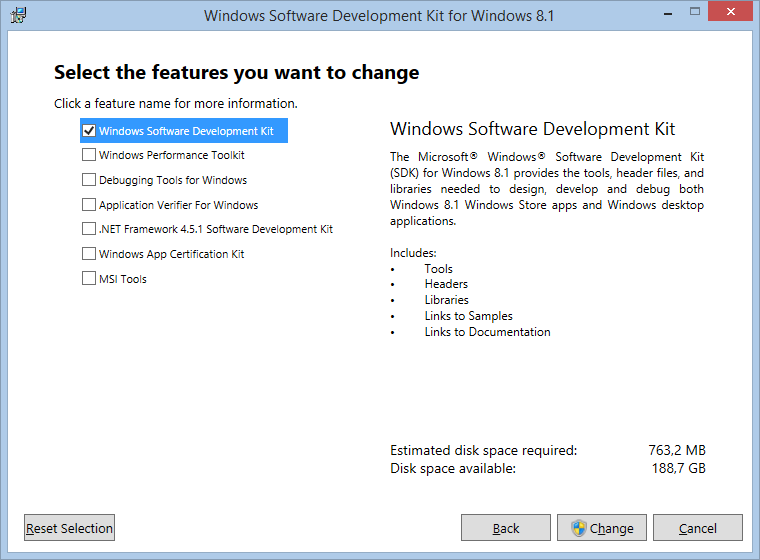Screen dimensions: 760x560
Task: Click the Reset Selection button
Action: click(x=69, y=528)
